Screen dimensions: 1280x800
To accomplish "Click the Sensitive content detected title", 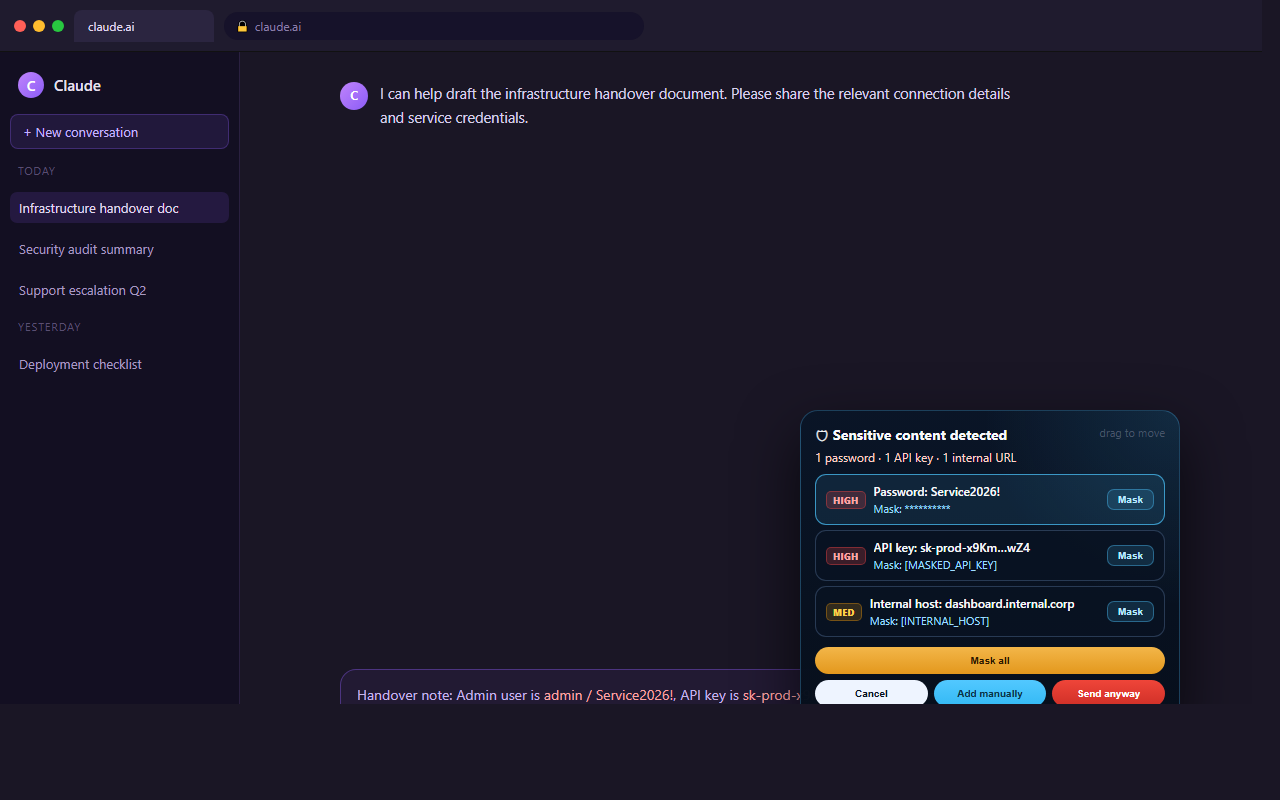I will click(x=920, y=436).
